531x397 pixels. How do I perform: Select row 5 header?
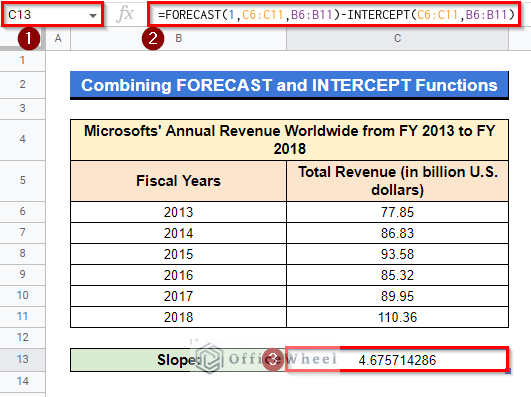(x=22, y=180)
